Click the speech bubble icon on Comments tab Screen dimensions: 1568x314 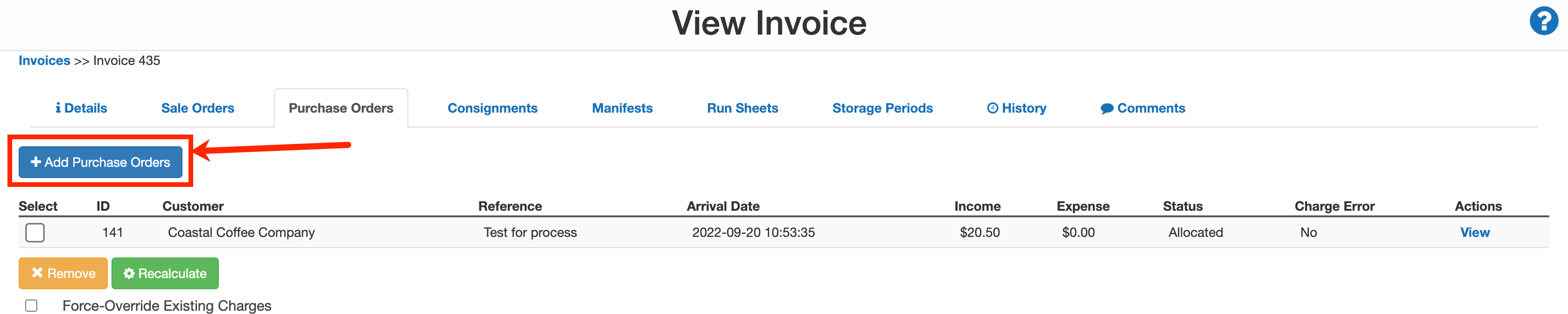[1108, 108]
